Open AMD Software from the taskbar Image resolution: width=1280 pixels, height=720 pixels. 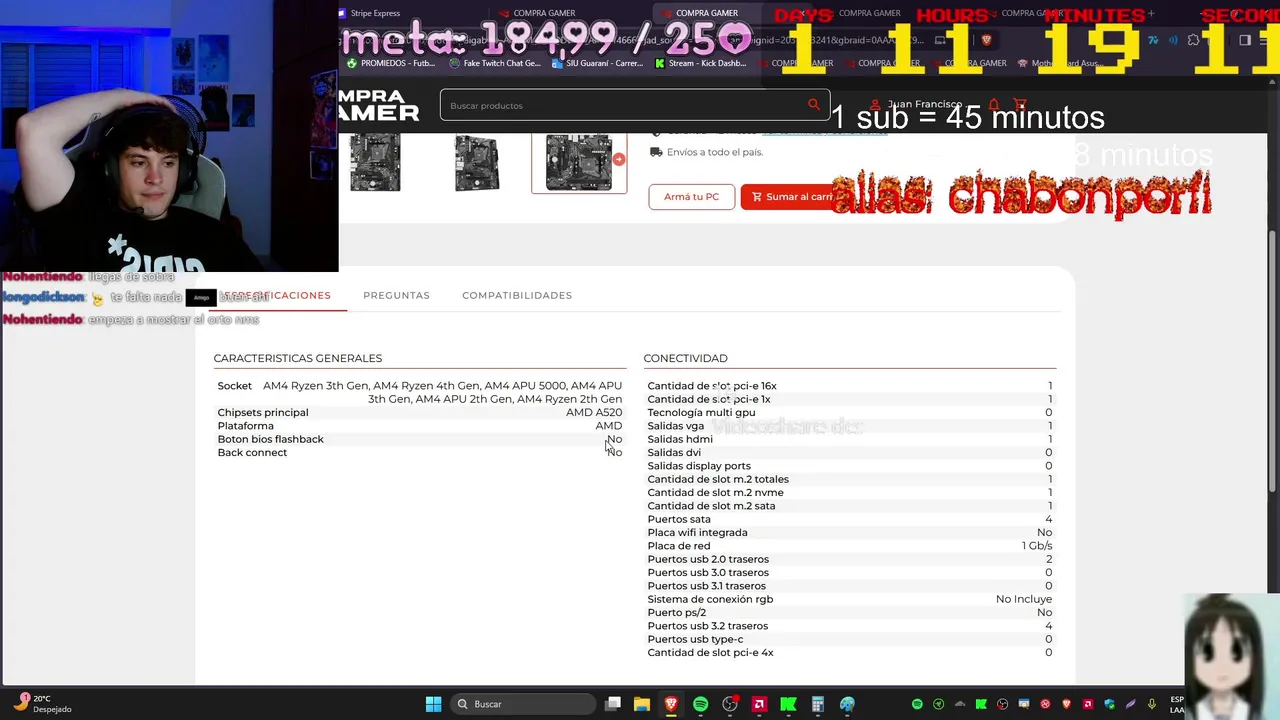(759, 704)
